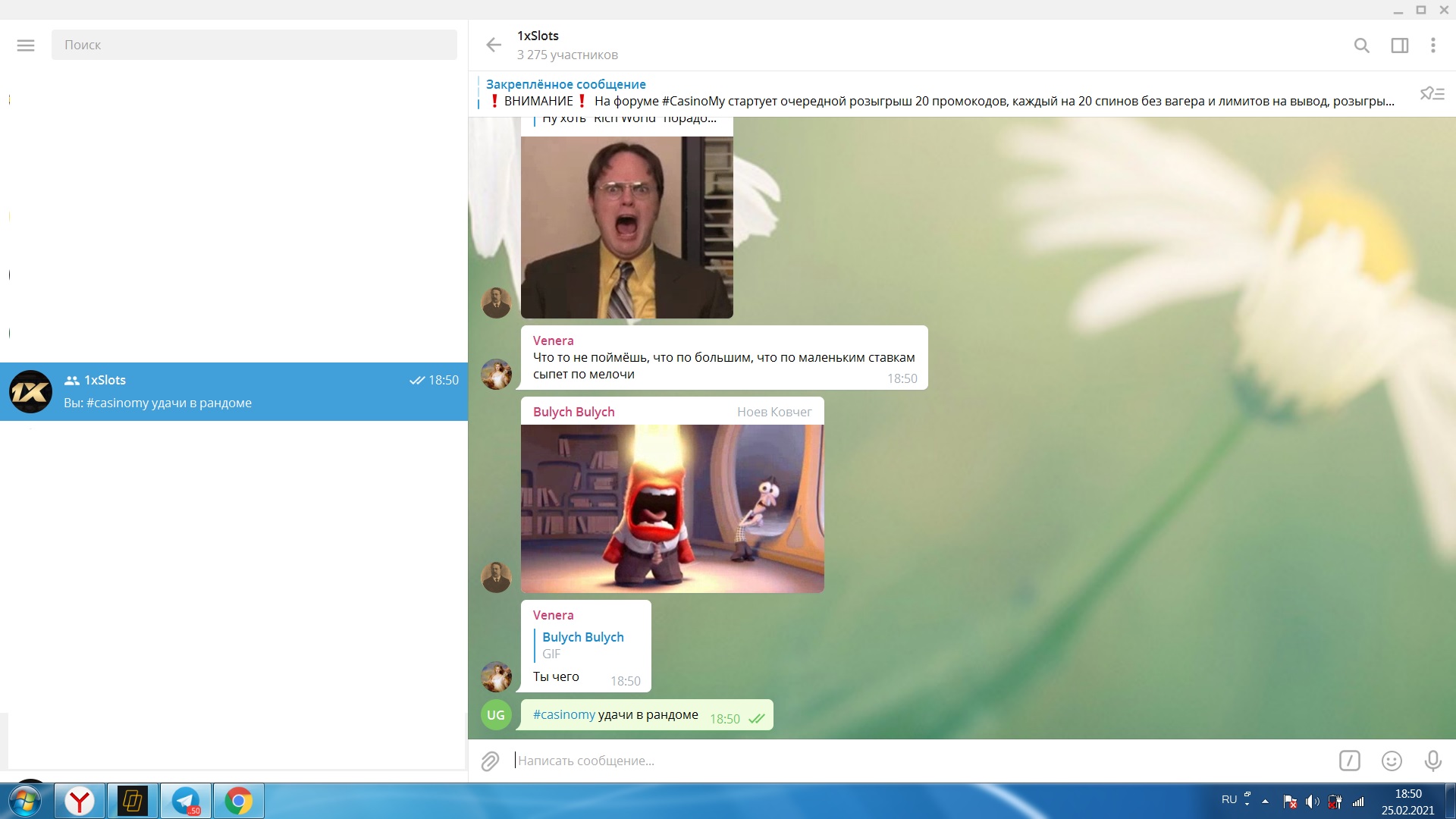Click the #casinomy hashtag link
The height and width of the screenshot is (819, 1456).
point(563,714)
